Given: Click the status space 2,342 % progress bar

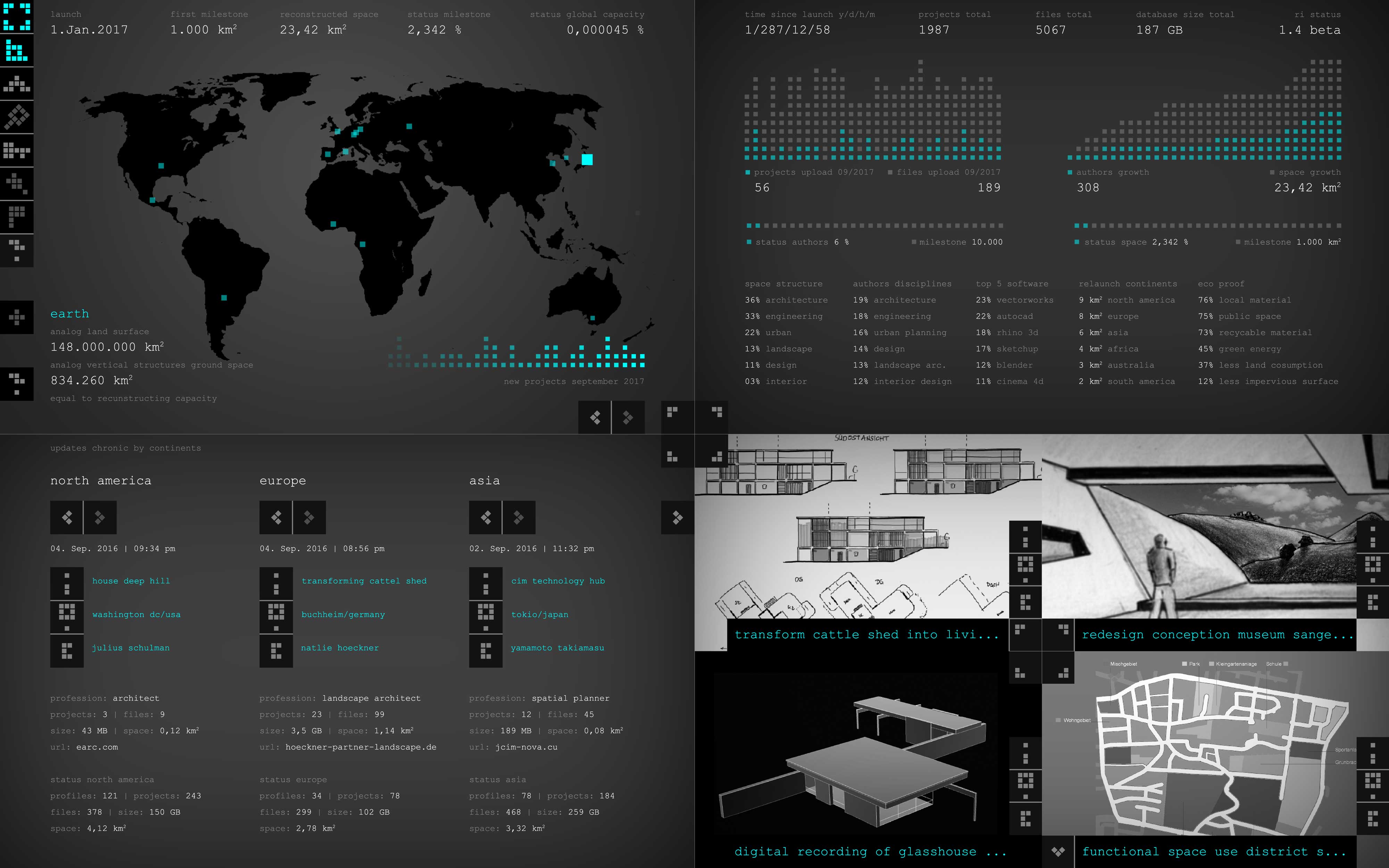Looking at the screenshot, I should click(1208, 226).
